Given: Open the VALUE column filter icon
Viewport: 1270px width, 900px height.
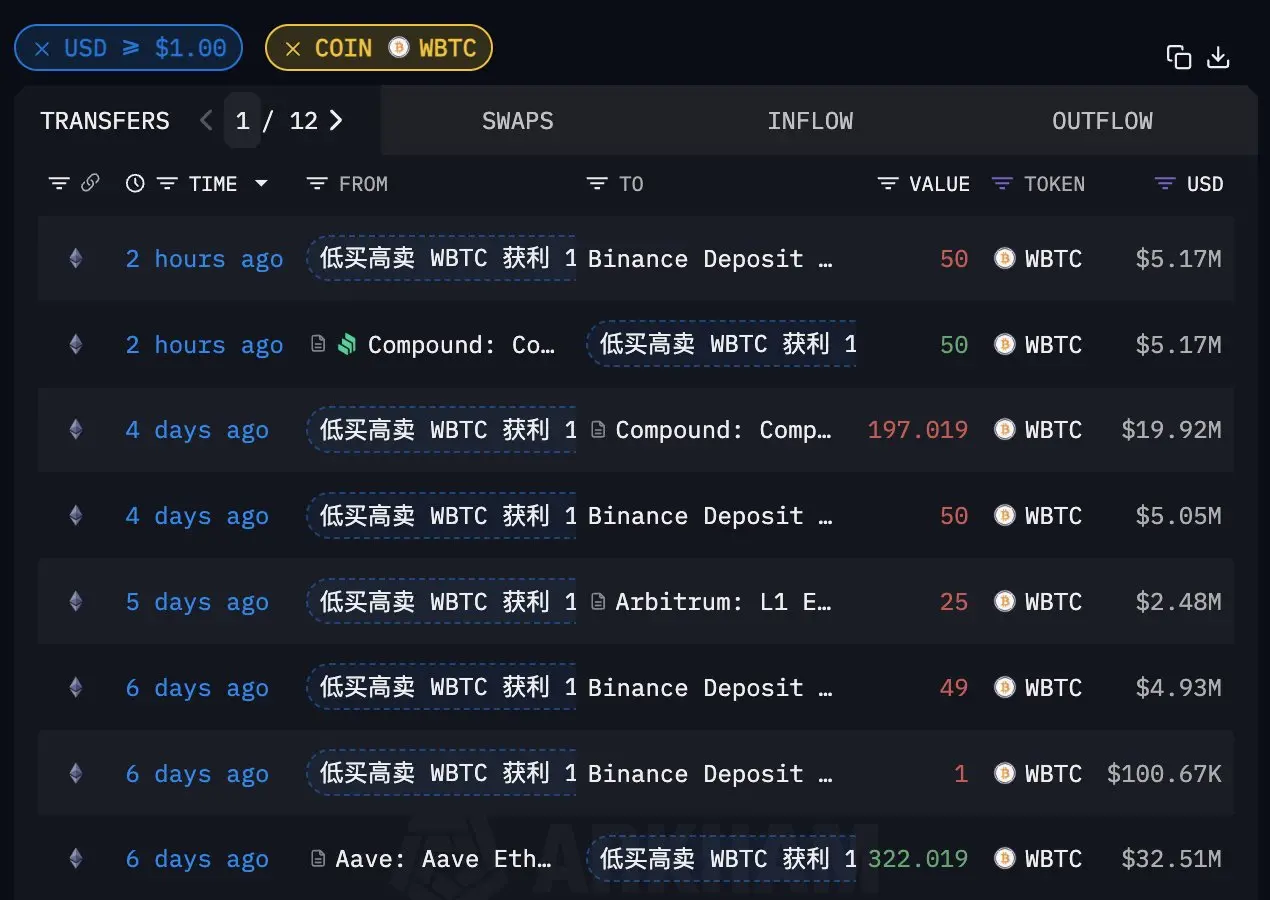Looking at the screenshot, I should tap(886, 183).
